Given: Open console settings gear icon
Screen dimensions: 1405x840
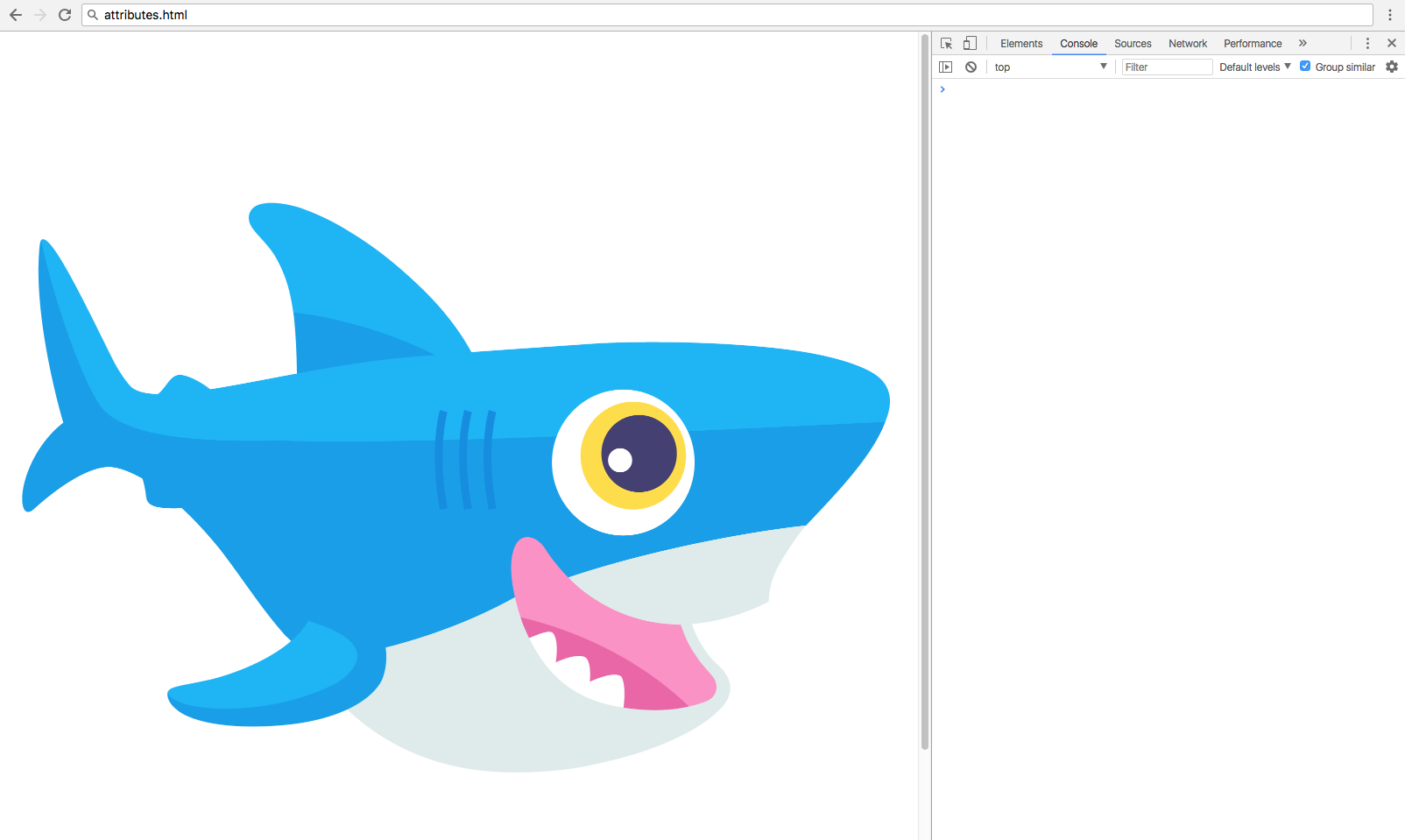Looking at the screenshot, I should pos(1392,67).
